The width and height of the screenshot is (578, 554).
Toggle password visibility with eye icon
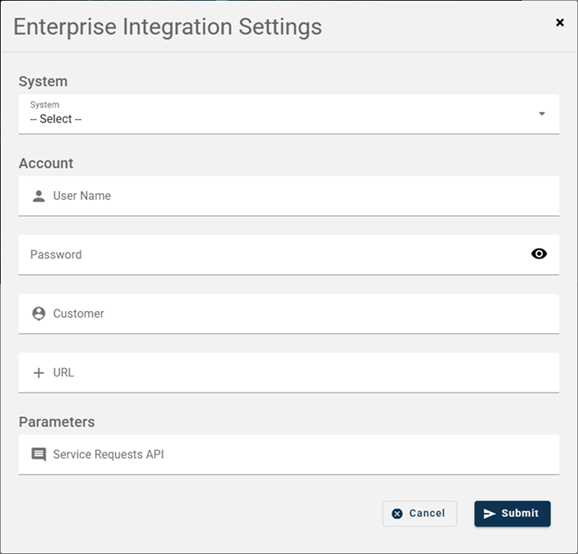pyautogui.click(x=539, y=254)
